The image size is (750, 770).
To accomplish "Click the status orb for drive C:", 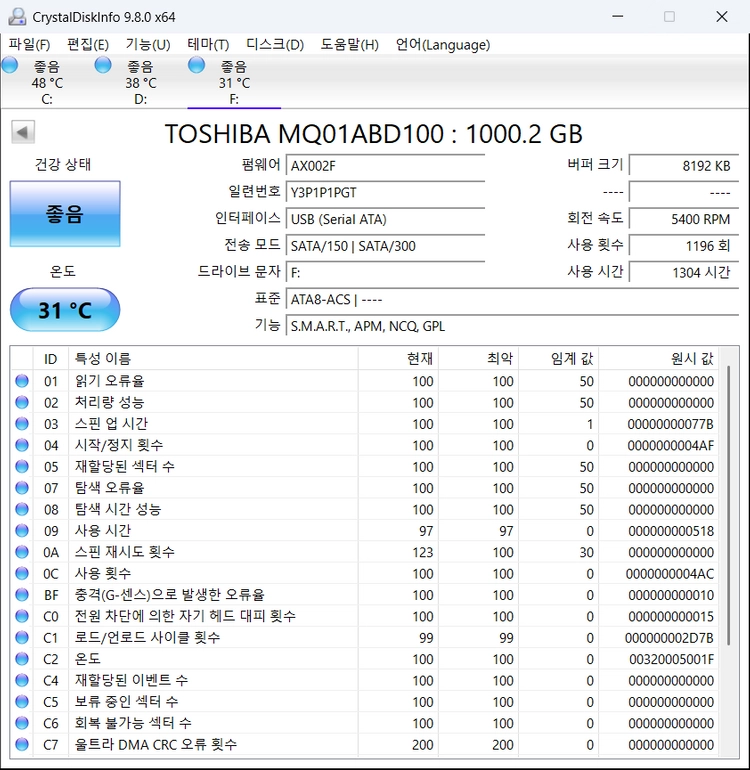I will pyautogui.click(x=10, y=65).
